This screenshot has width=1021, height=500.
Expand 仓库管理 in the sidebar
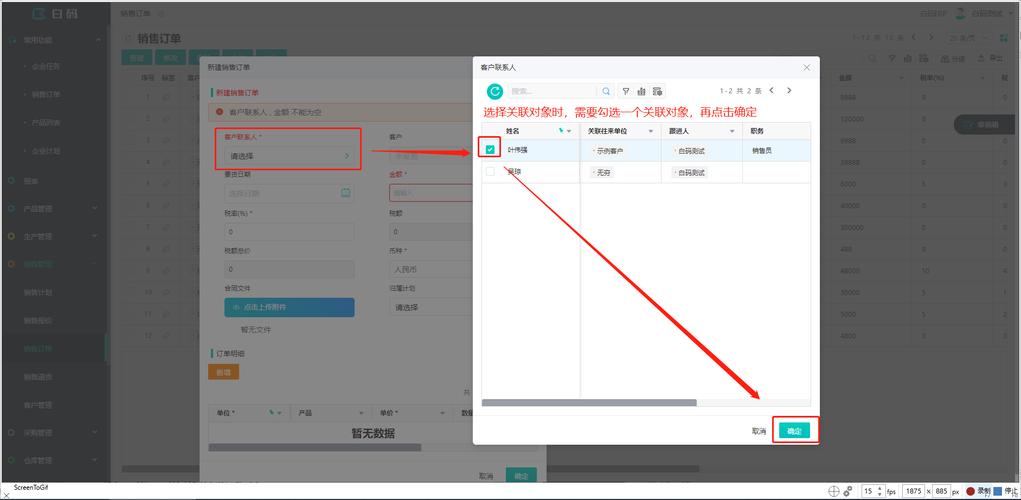tap(53, 460)
